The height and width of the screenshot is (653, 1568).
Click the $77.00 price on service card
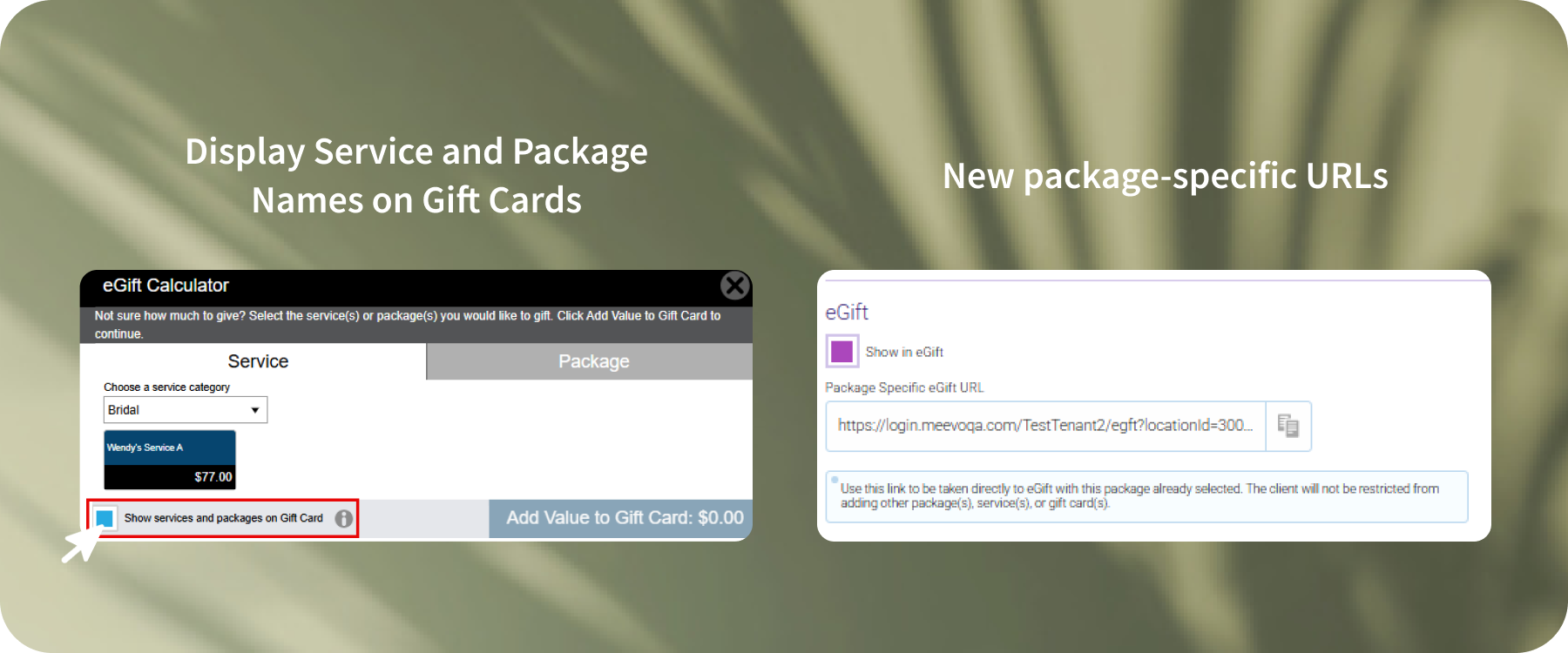[x=213, y=477]
